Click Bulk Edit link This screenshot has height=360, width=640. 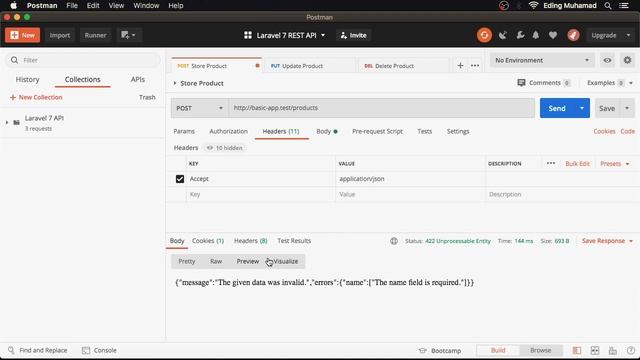click(x=577, y=164)
